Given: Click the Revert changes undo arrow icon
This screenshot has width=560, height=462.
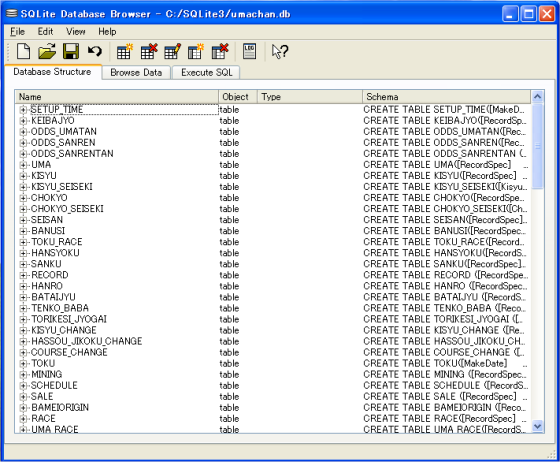Looking at the screenshot, I should (x=95, y=51).
